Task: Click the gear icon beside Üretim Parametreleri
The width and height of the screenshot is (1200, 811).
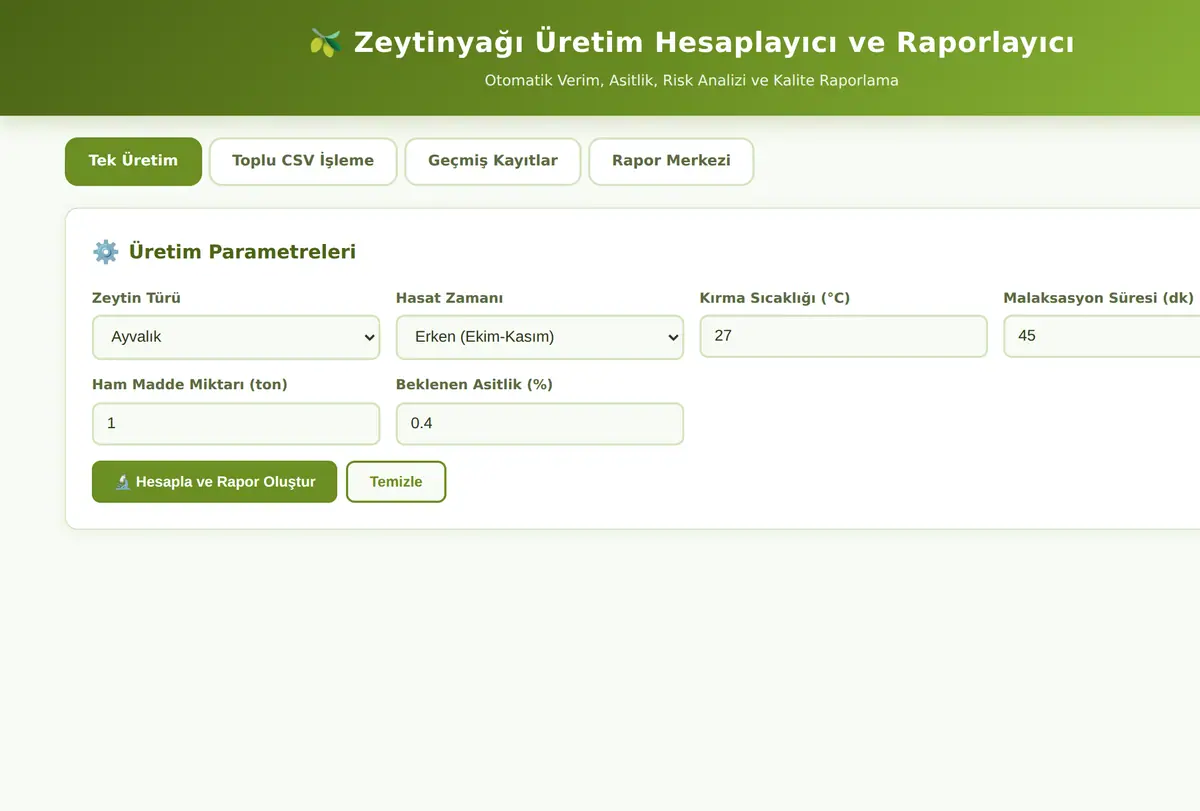Action: (x=105, y=252)
